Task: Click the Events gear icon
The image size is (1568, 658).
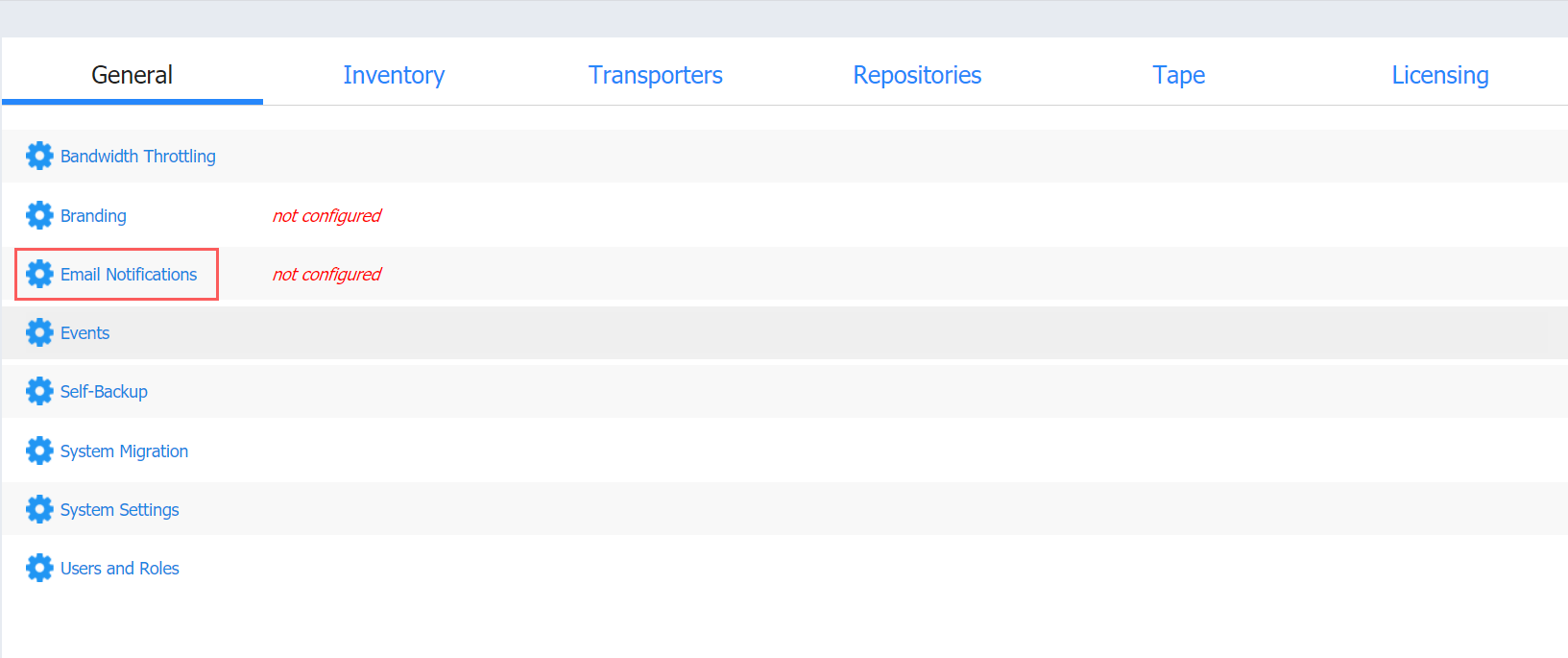Action: click(x=39, y=332)
